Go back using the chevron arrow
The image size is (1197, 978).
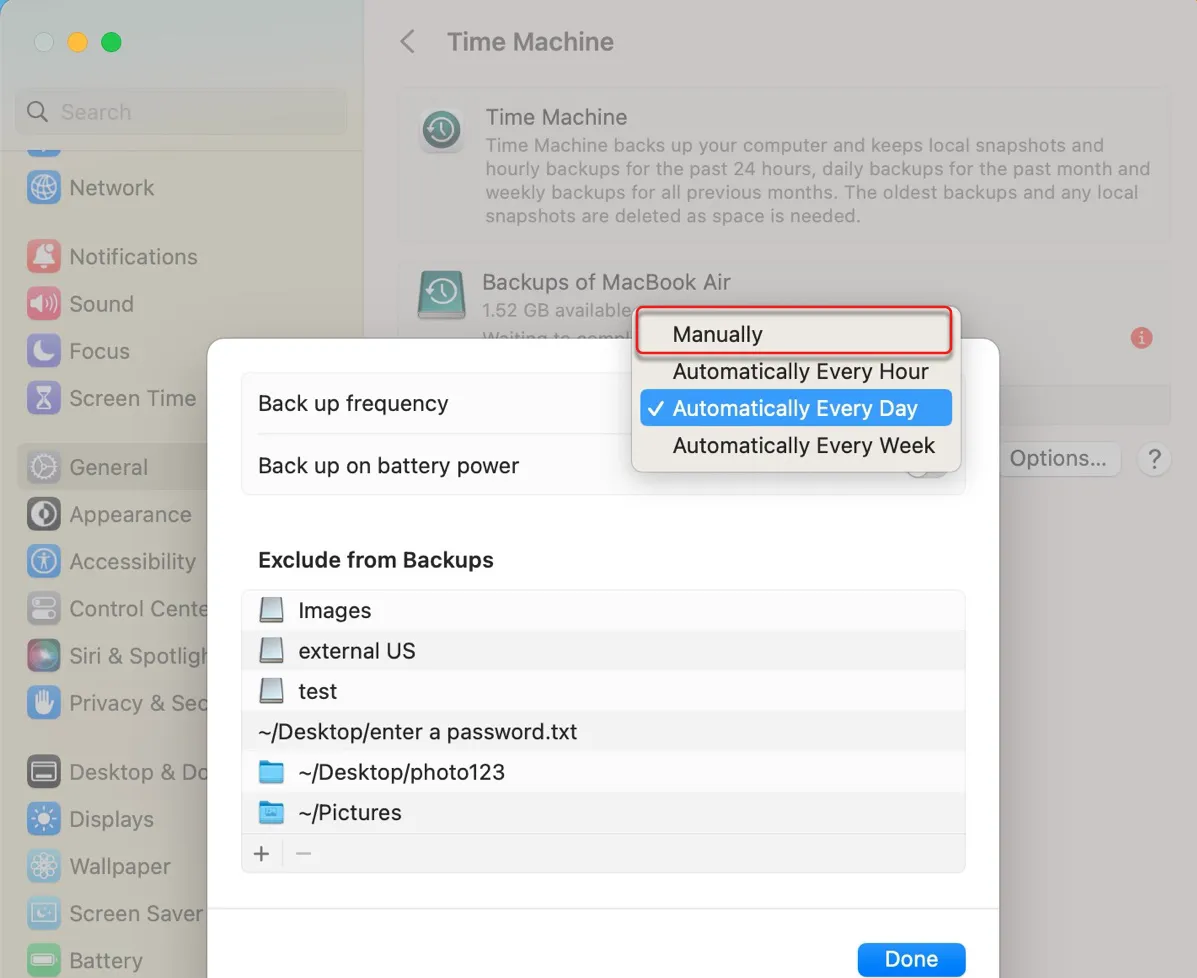click(x=408, y=41)
